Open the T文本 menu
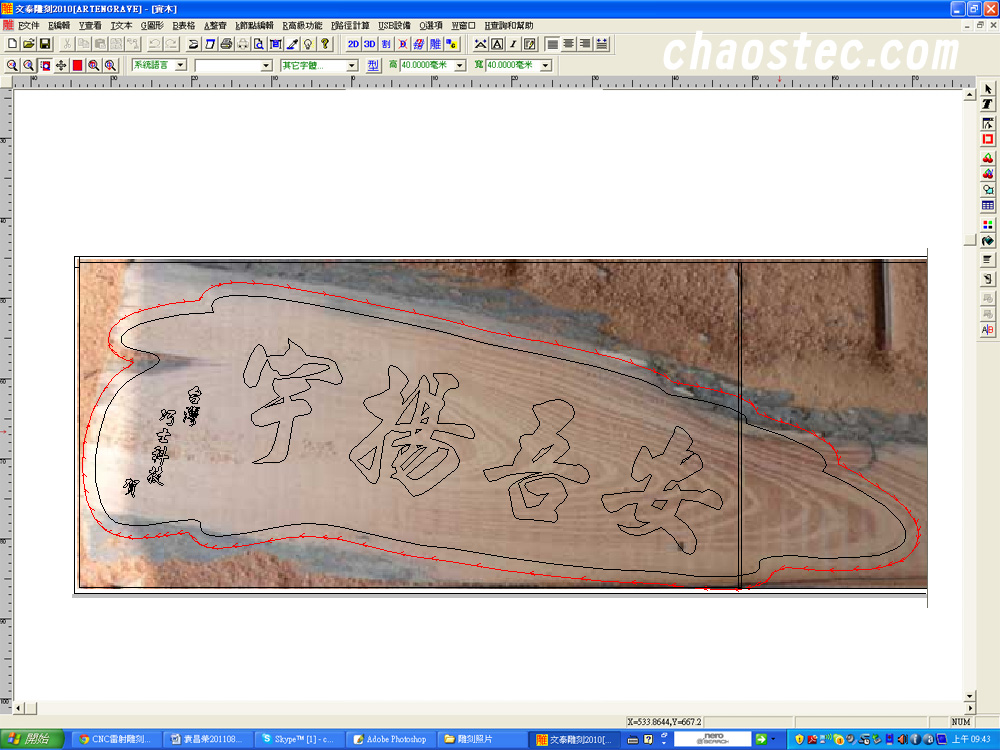This screenshot has height=750, width=1000. pyautogui.click(x=121, y=26)
